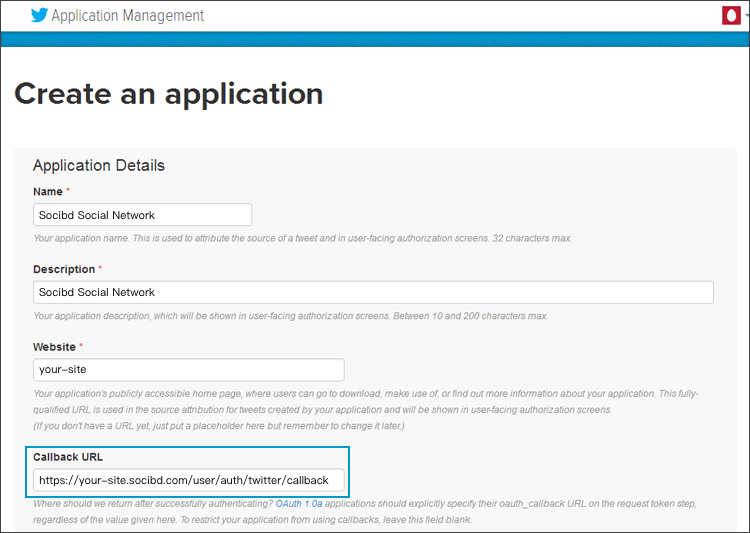Click the Name field label
Screen dimensions: 750x533
[48, 191]
